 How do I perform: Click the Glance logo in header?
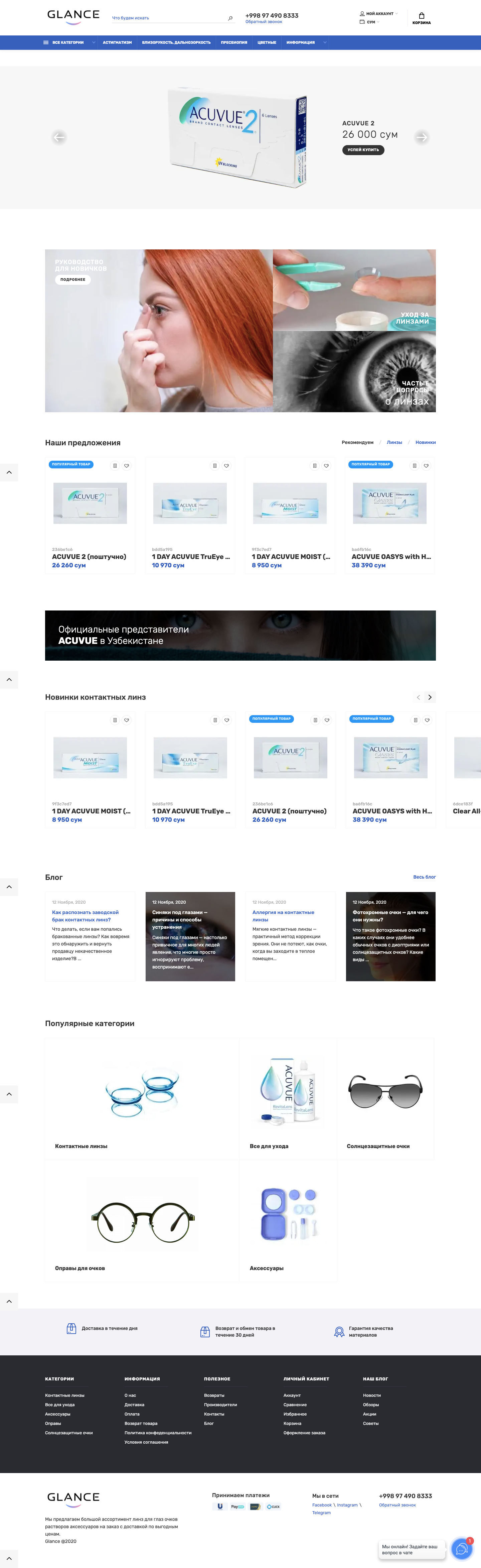coord(73,16)
